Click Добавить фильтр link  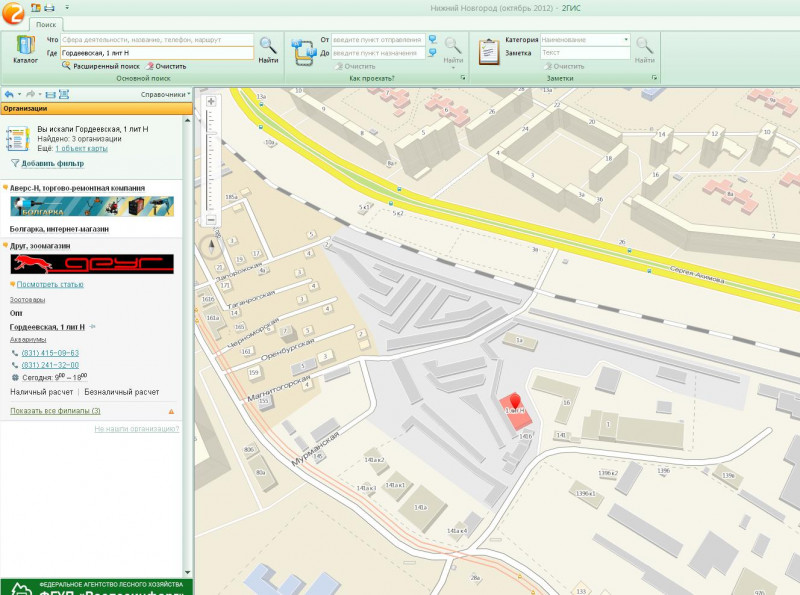tap(52, 163)
